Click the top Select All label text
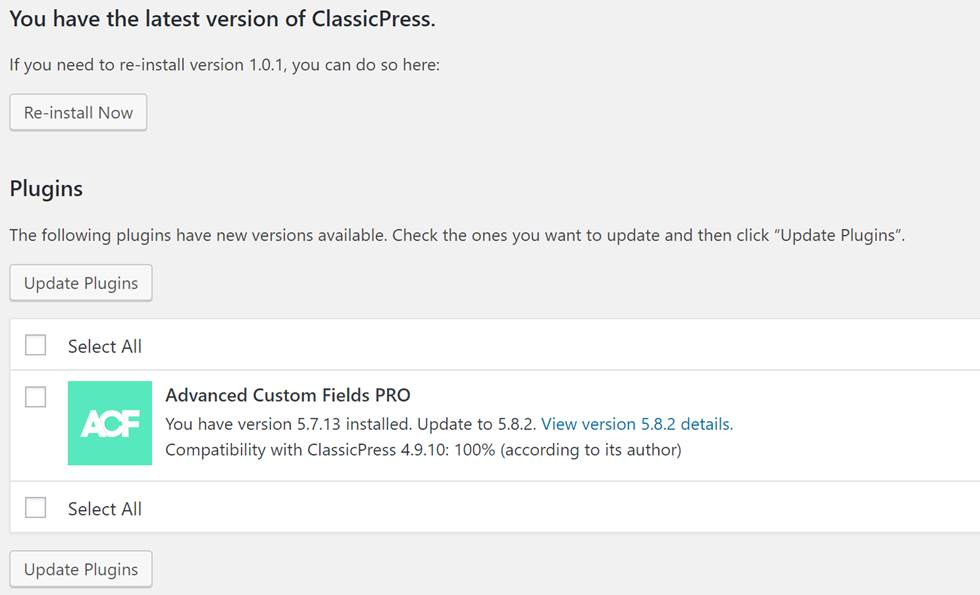 104,345
